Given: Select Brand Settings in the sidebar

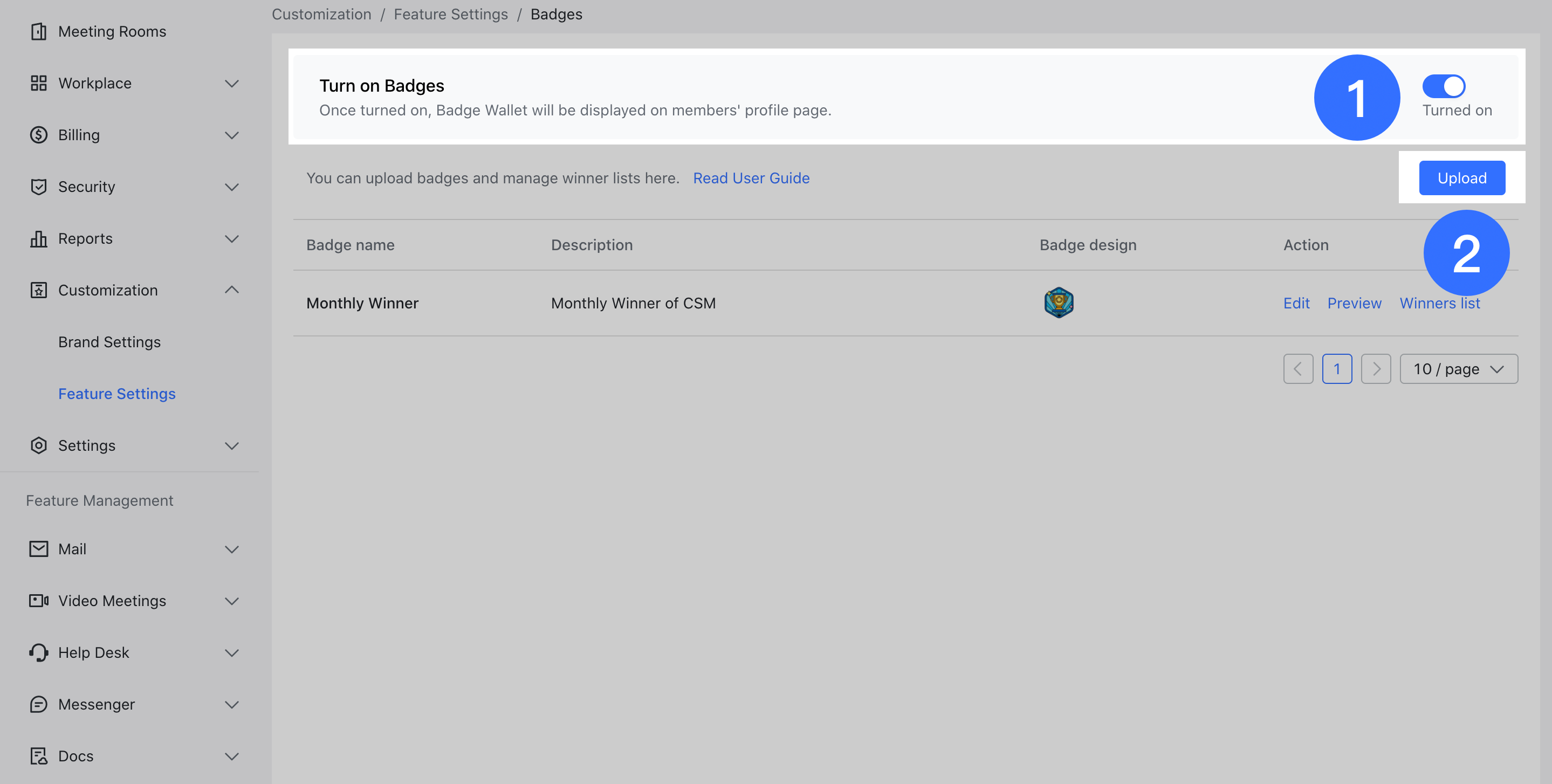Looking at the screenshot, I should pos(109,342).
